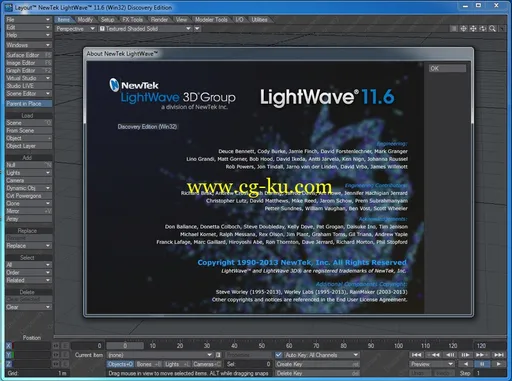512x381 pixels.
Task: Switch to the Modify tab
Action: point(85,20)
